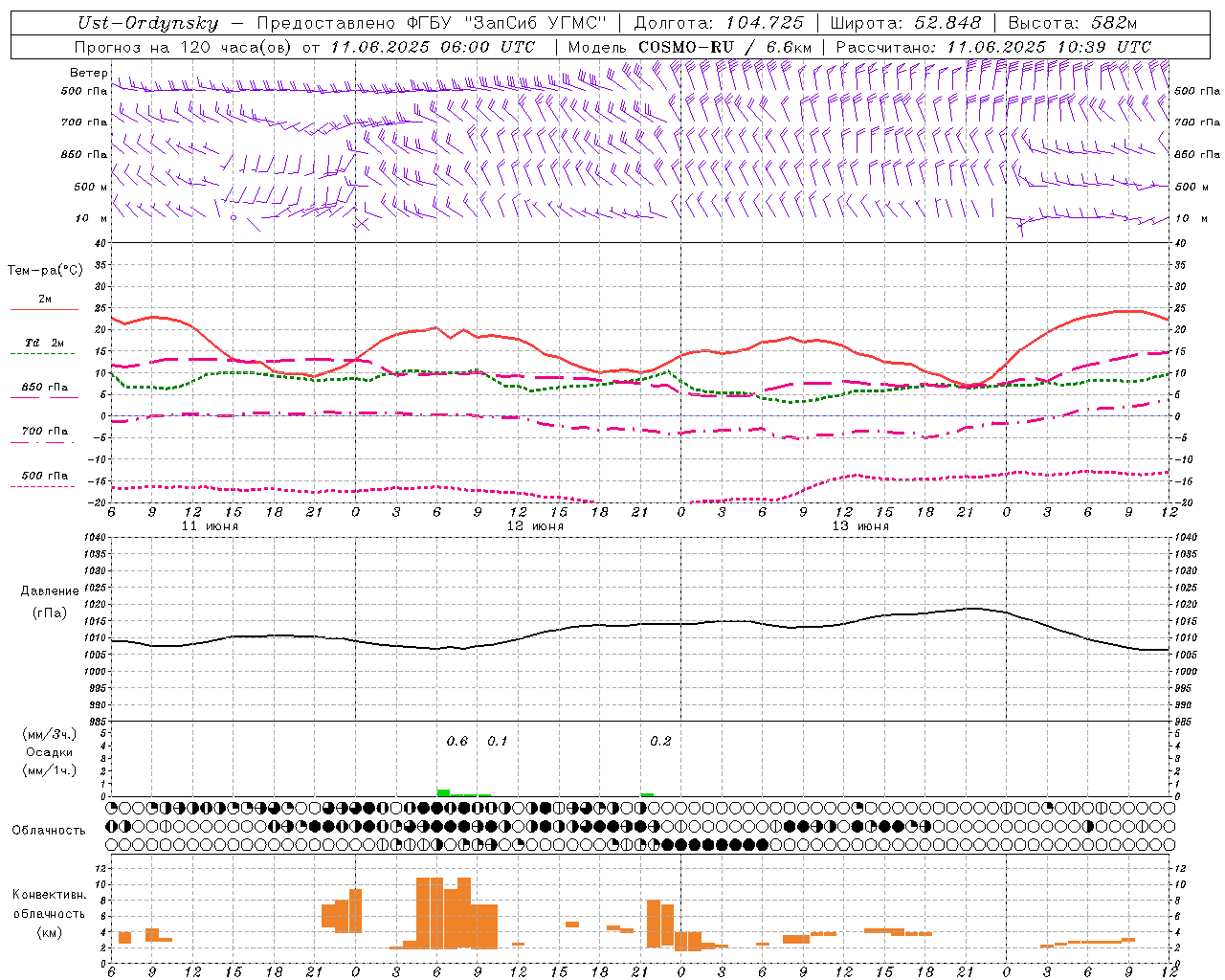Click the forecast start time 11.06.2025 06:00 UTC
Image resolution: width=1225 pixels, height=980 pixels.
pos(433,47)
